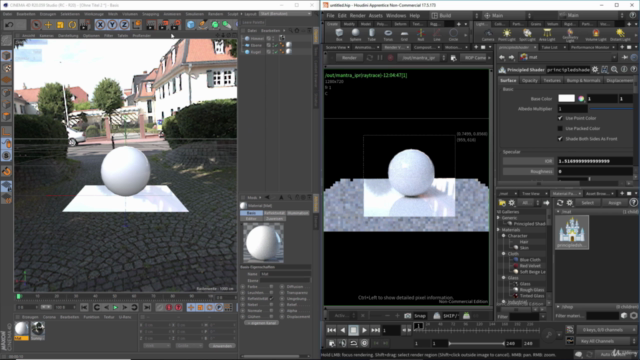Collapse Cloth category in material gallery
The height and width of the screenshot is (360, 640).
(504, 254)
